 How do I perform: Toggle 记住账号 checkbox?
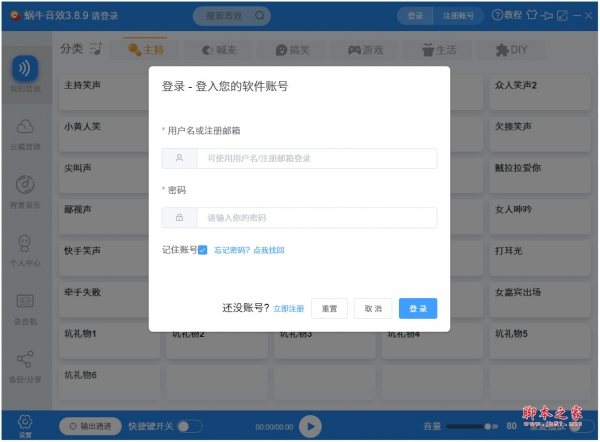(202, 250)
